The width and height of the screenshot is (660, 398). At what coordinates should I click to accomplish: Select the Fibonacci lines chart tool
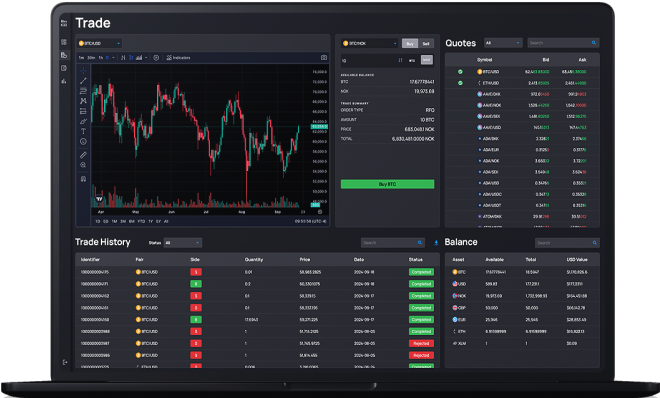point(83,90)
